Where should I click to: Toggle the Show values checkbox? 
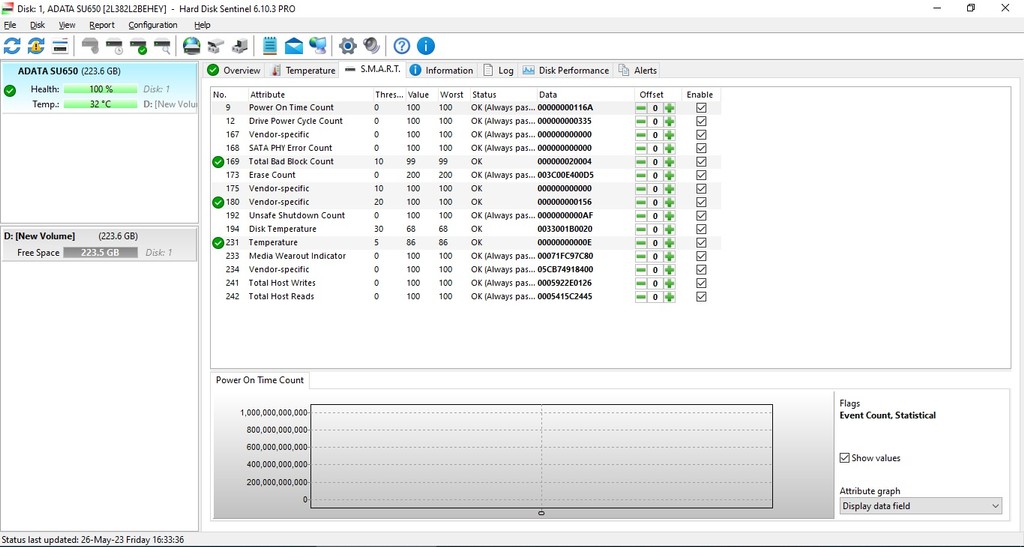click(x=845, y=458)
